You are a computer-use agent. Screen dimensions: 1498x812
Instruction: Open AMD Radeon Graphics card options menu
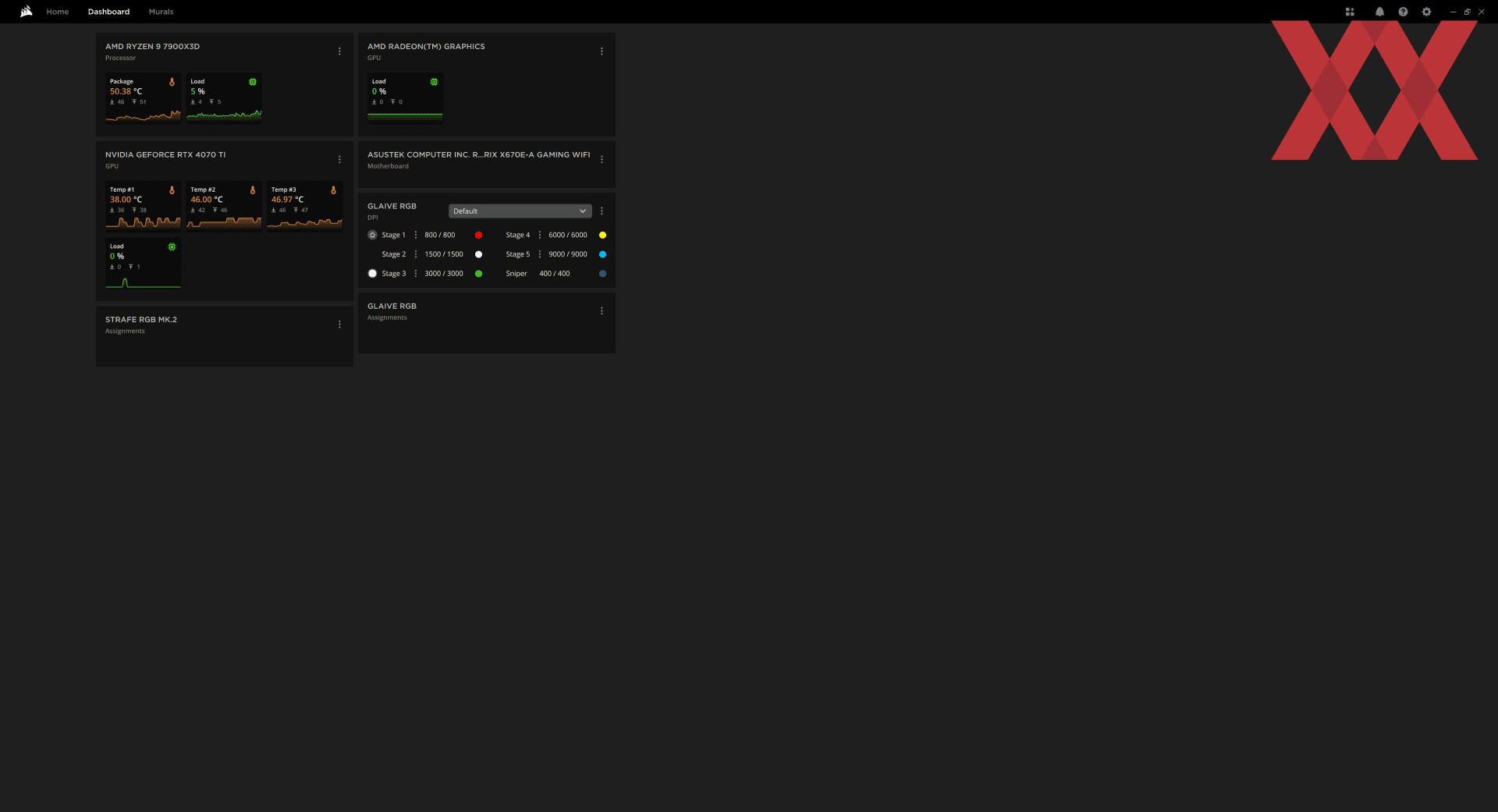[602, 51]
